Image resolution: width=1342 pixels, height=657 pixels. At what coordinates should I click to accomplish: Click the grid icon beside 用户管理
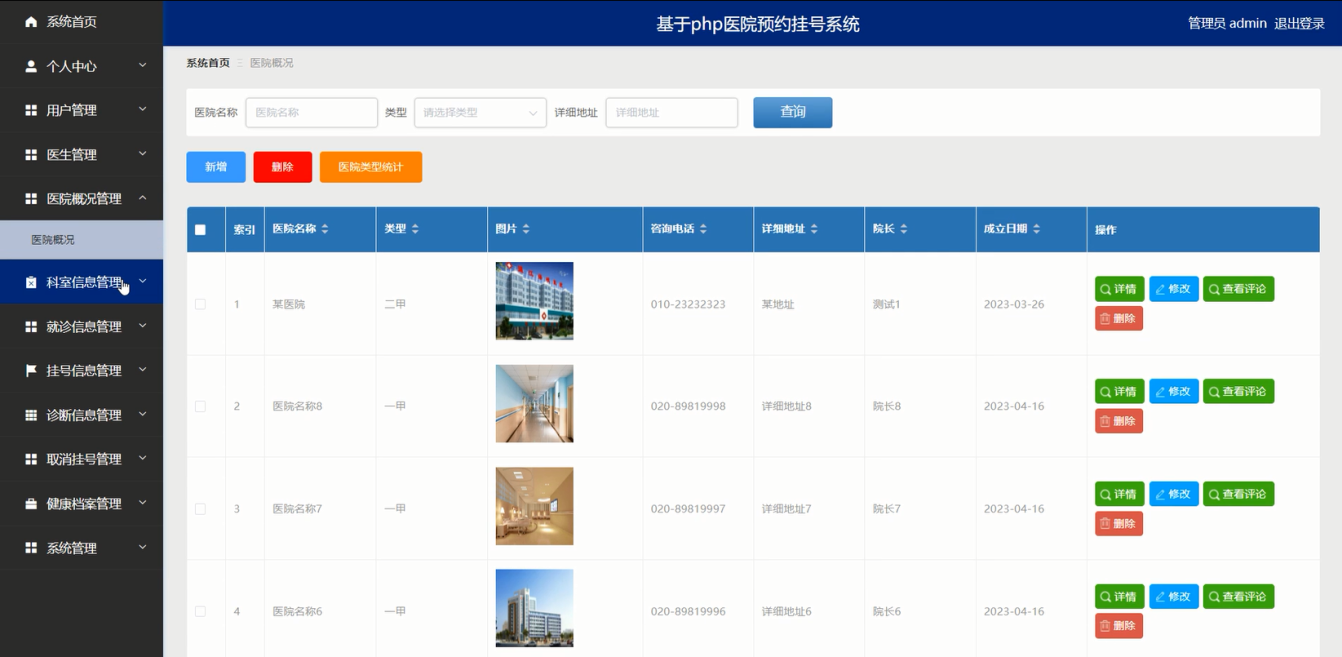coord(31,110)
